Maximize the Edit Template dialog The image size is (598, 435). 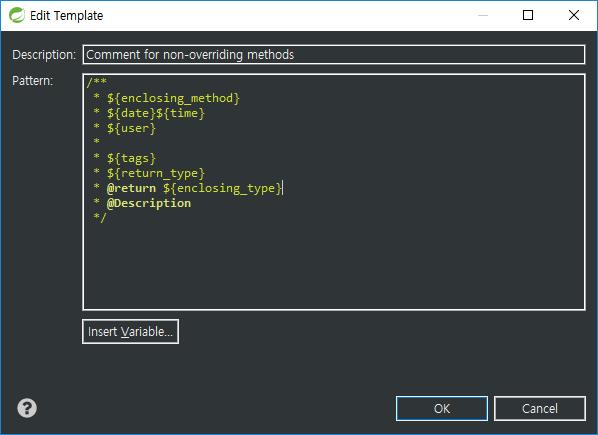coord(528,15)
